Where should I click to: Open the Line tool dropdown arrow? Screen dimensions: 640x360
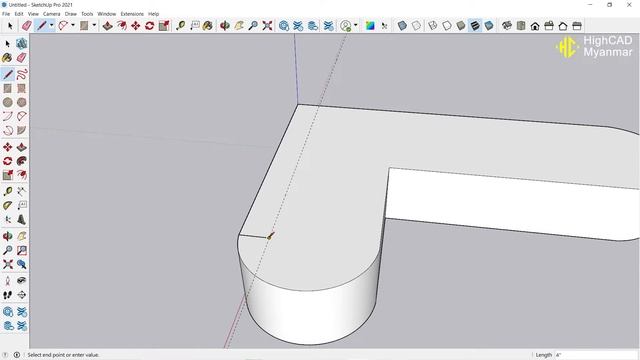(x=51, y=26)
